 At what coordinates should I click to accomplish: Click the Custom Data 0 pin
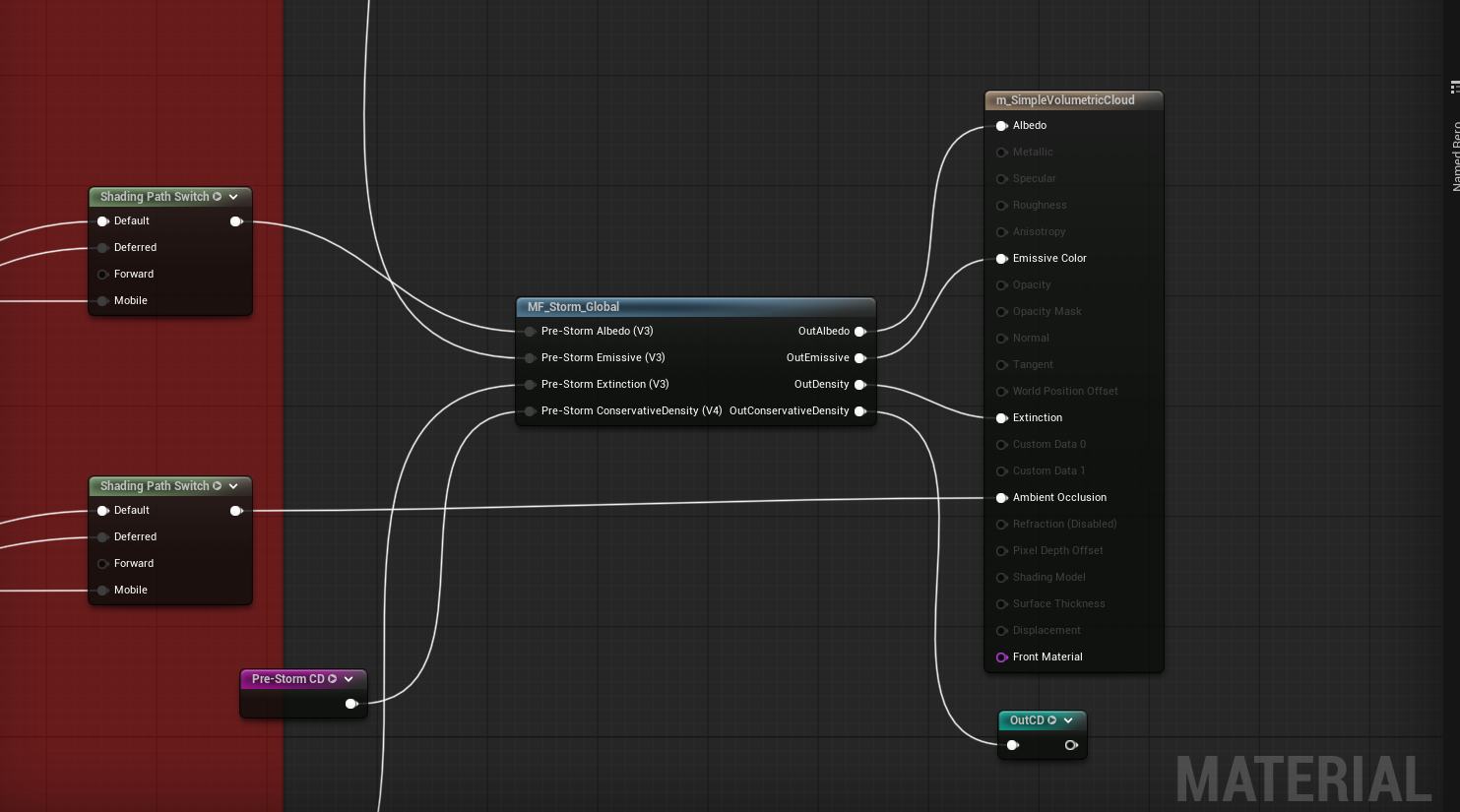(x=1001, y=445)
